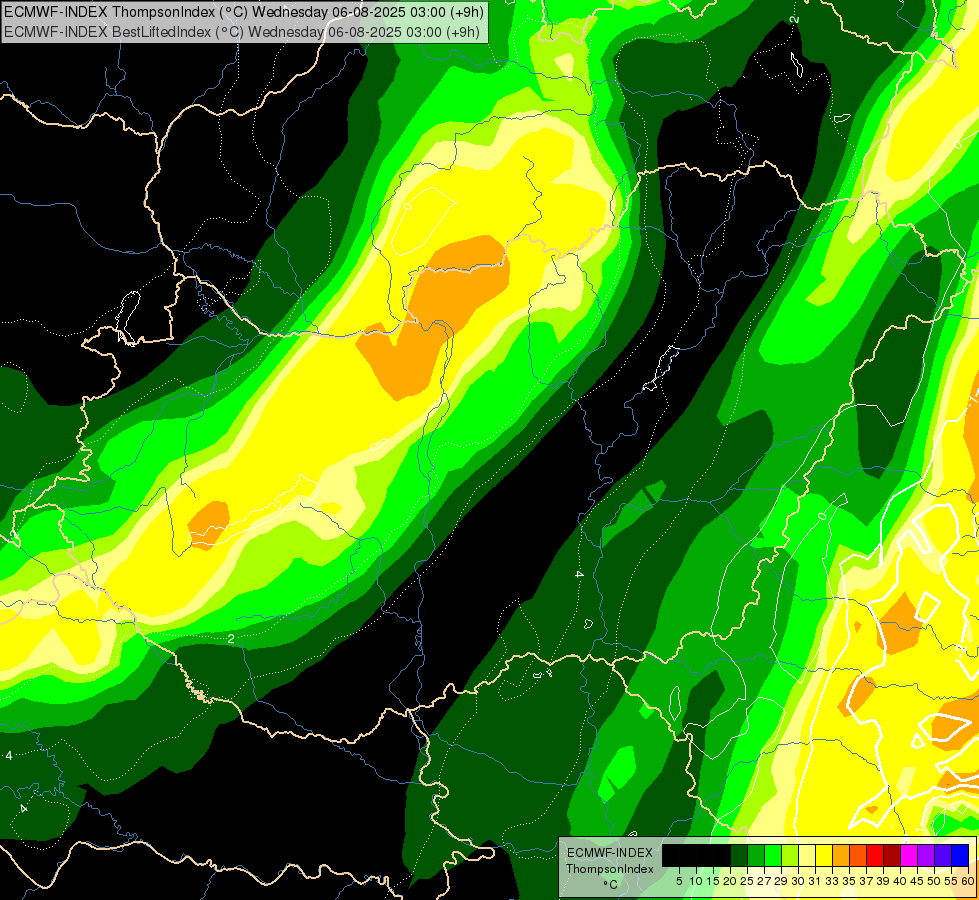Click the legend tick value 37
The height and width of the screenshot is (900, 979).
tap(867, 881)
